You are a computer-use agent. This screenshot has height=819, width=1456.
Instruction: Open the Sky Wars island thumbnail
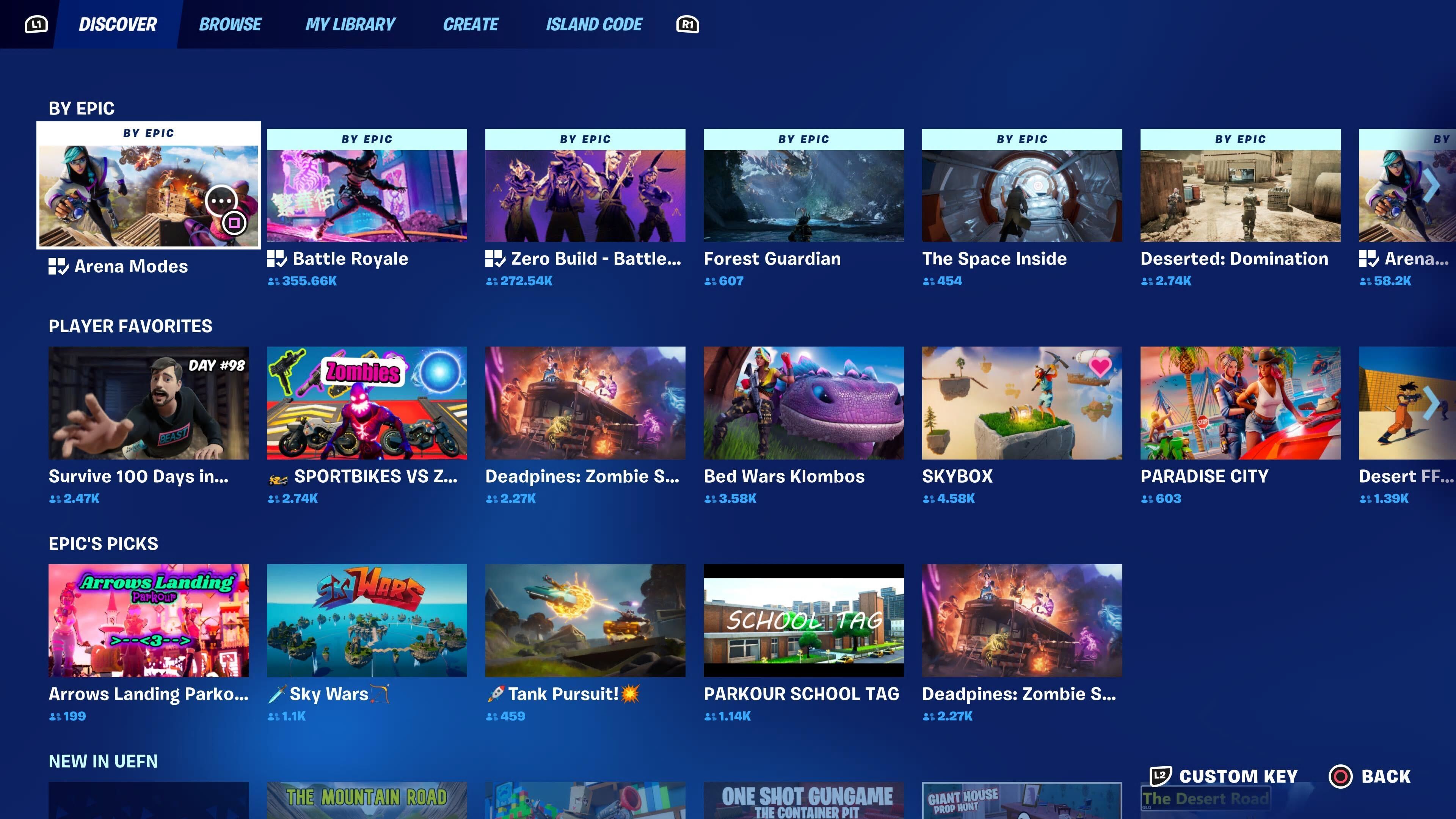tap(367, 620)
